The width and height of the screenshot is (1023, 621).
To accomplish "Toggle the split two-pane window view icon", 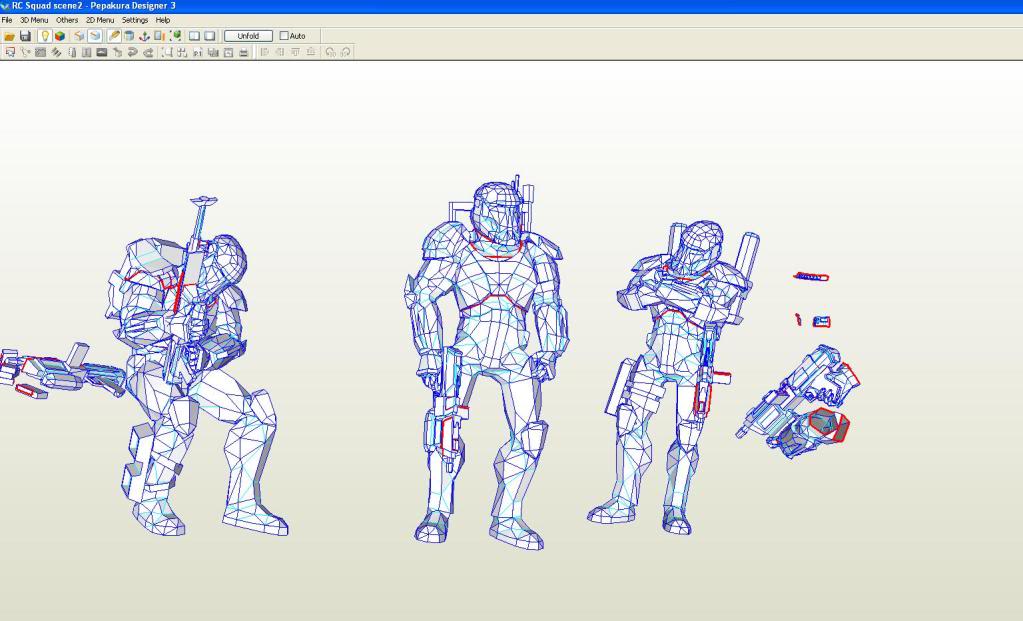I will pos(195,36).
